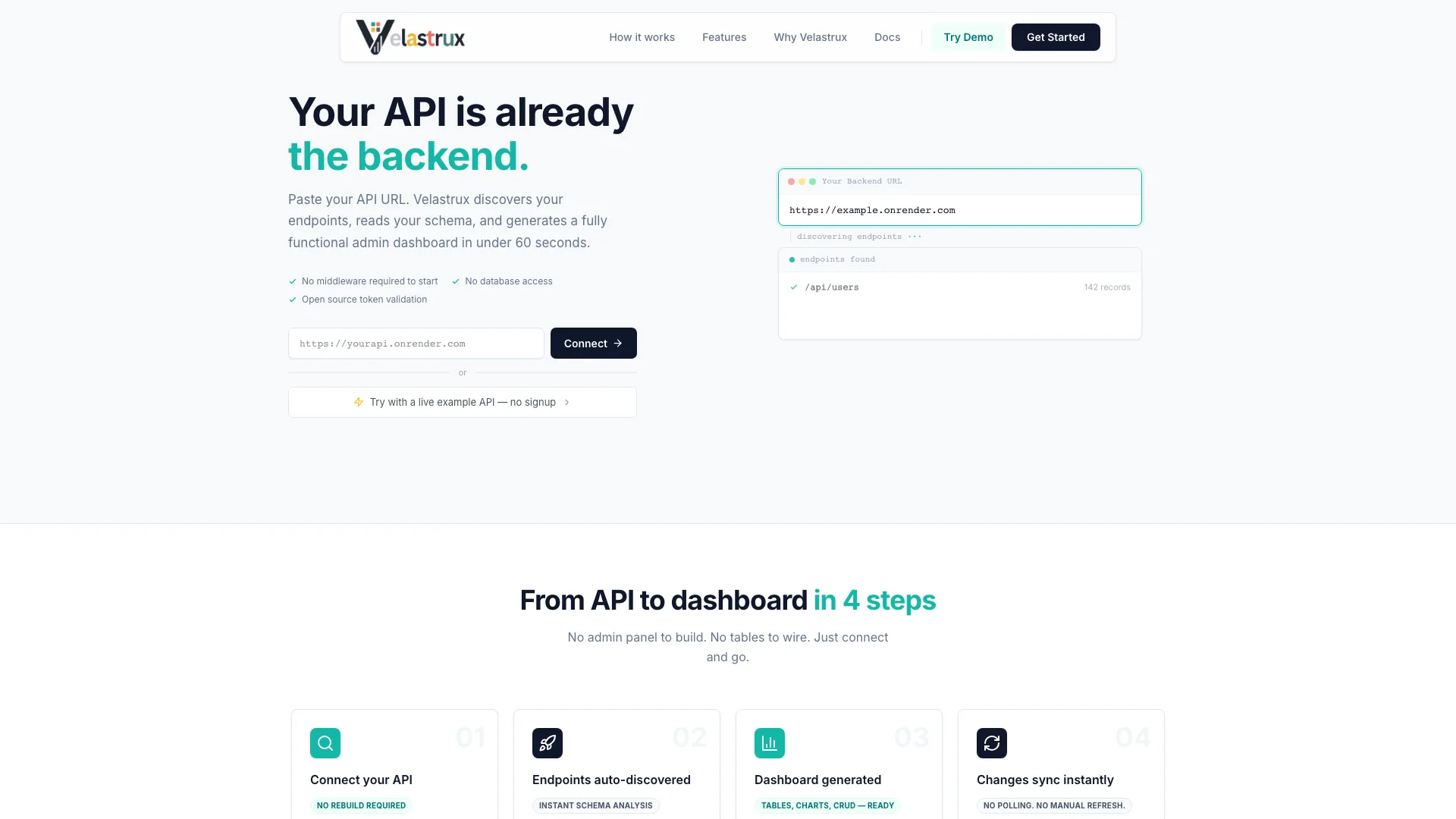This screenshot has height=819, width=1456.
Task: Click the NO REBUILD REQUIRED badge
Action: [x=361, y=805]
